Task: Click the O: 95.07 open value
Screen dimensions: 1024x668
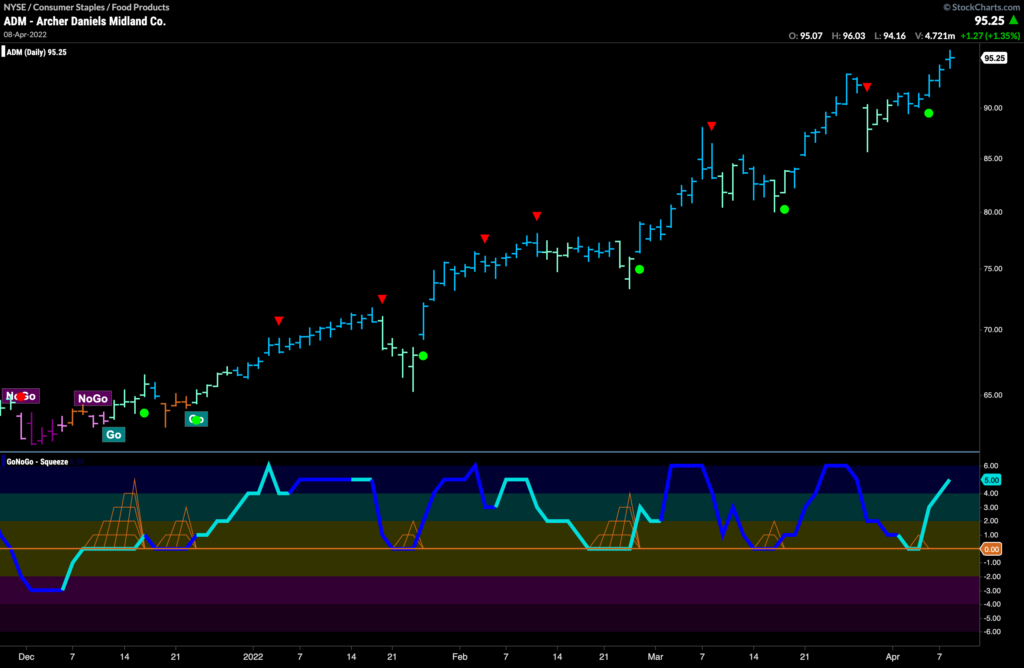Action: (805, 36)
